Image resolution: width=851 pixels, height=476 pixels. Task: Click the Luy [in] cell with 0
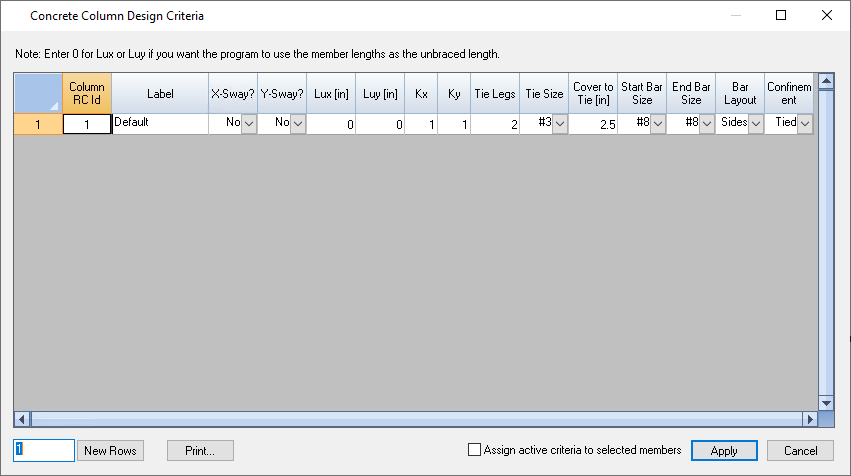pos(380,124)
